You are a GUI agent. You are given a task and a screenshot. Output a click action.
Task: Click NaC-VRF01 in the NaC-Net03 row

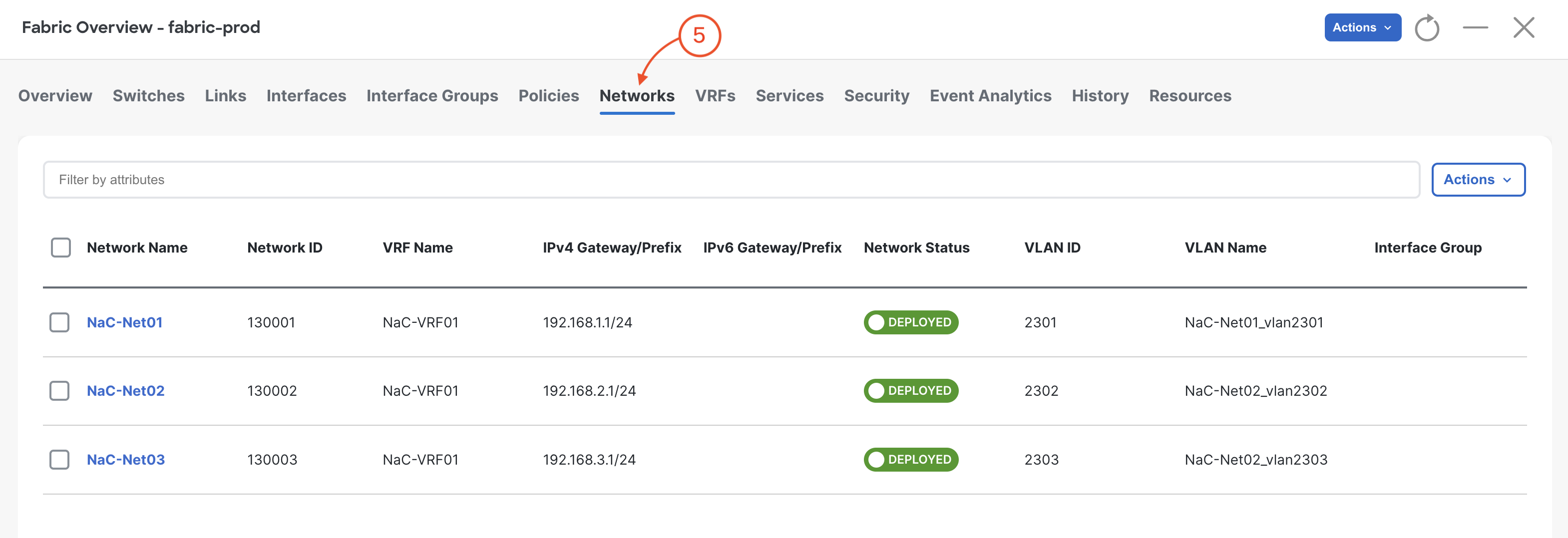coord(420,460)
